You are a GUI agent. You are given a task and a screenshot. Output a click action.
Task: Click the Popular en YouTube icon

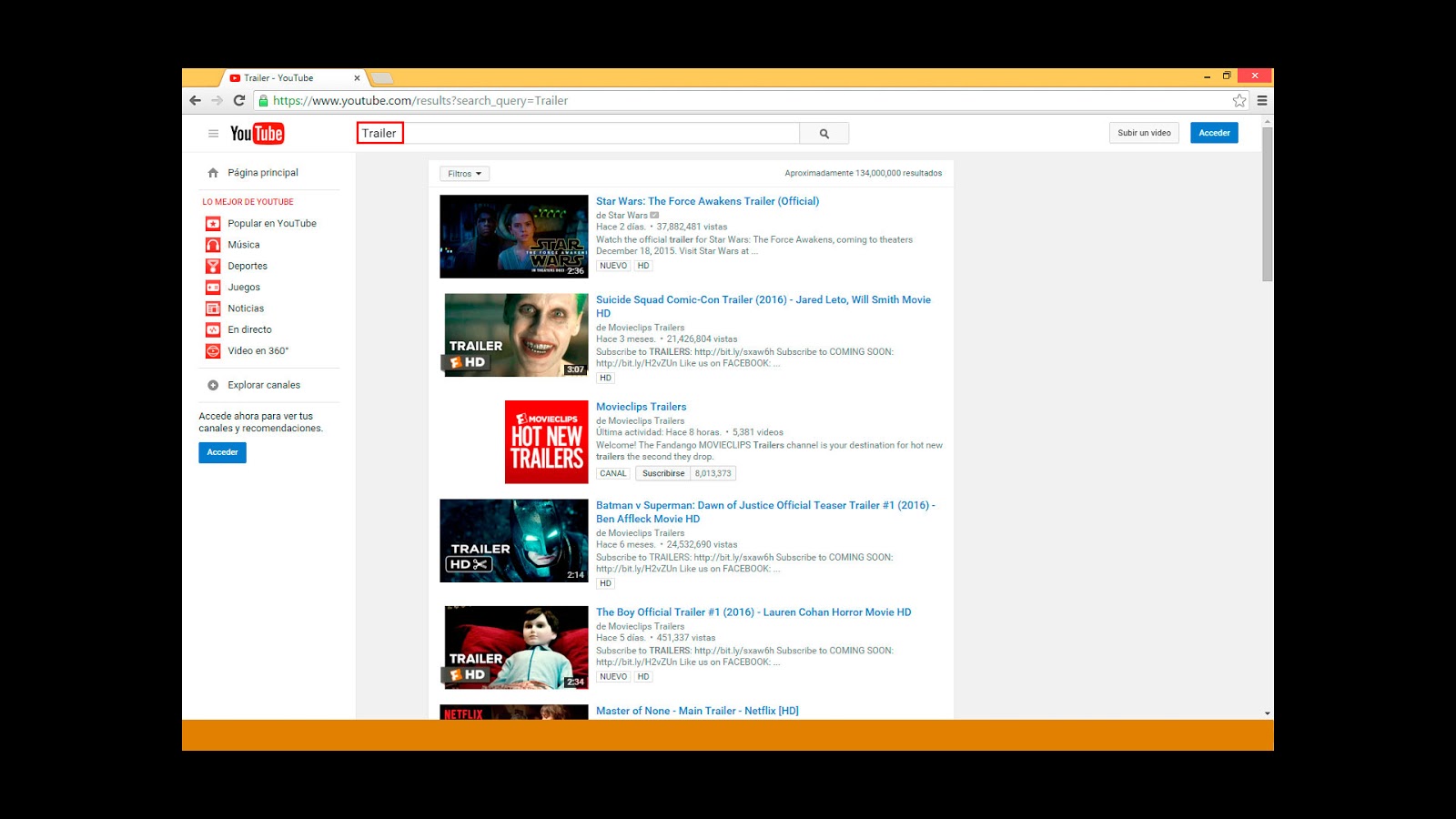coord(213,224)
